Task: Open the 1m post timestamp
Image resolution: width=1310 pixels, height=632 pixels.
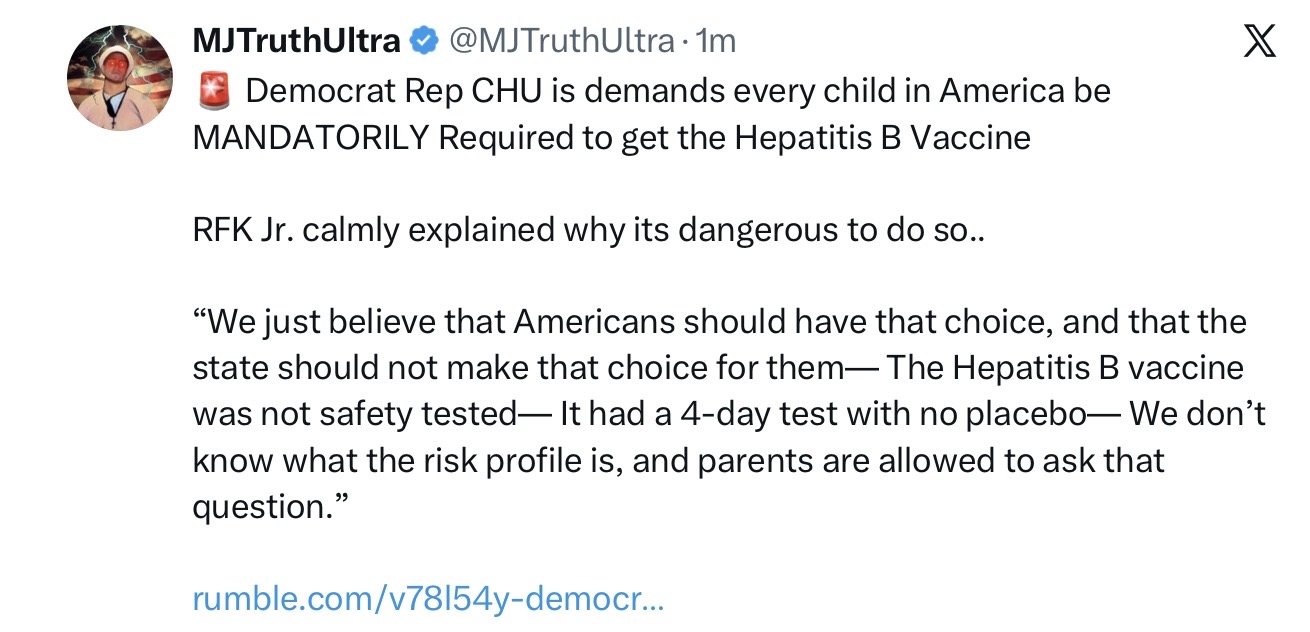Action: pos(715,41)
